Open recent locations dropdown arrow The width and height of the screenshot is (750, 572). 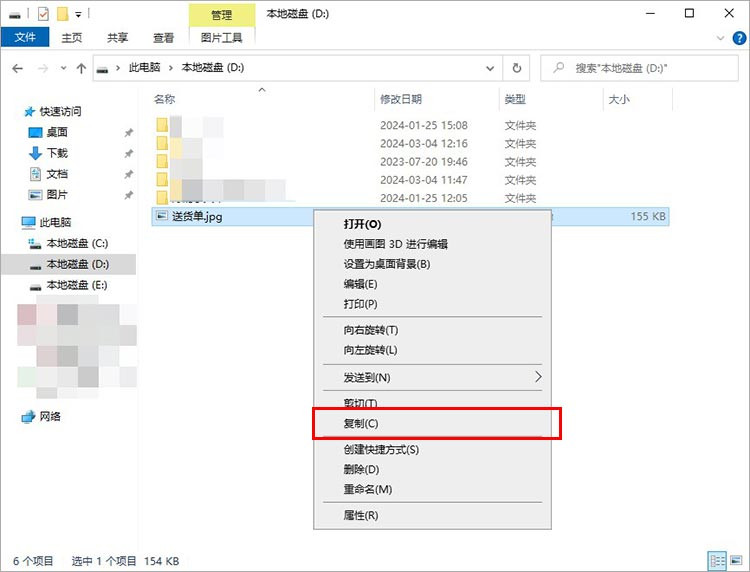pyautogui.click(x=64, y=68)
